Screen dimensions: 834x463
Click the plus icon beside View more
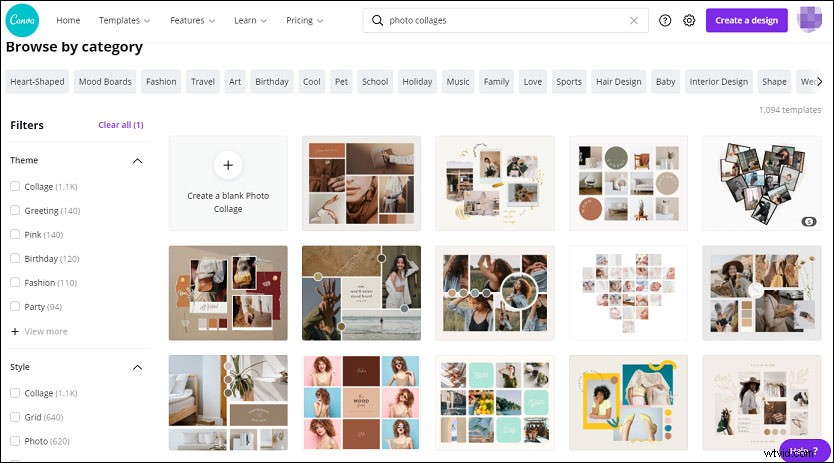click(x=15, y=331)
